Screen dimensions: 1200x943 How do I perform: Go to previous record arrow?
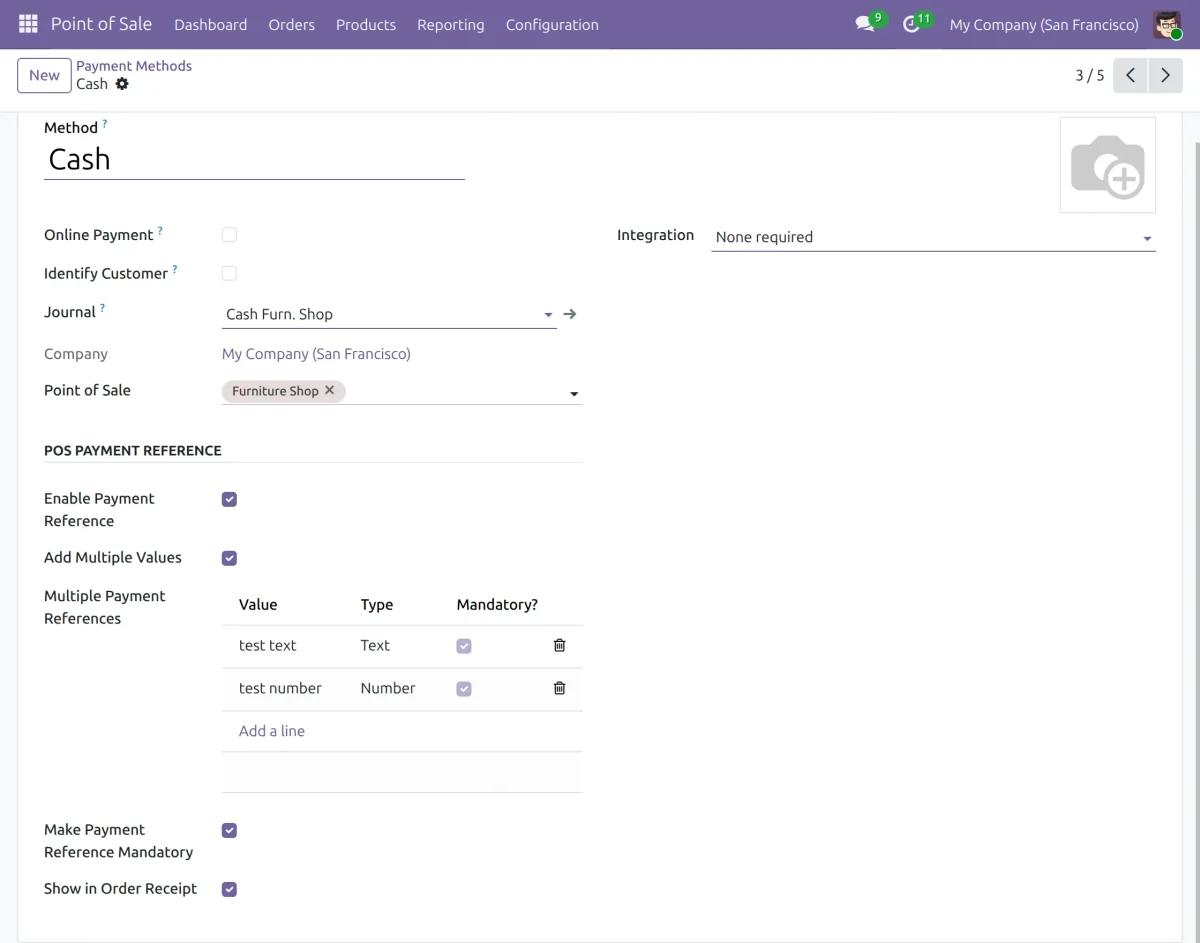(x=1130, y=75)
